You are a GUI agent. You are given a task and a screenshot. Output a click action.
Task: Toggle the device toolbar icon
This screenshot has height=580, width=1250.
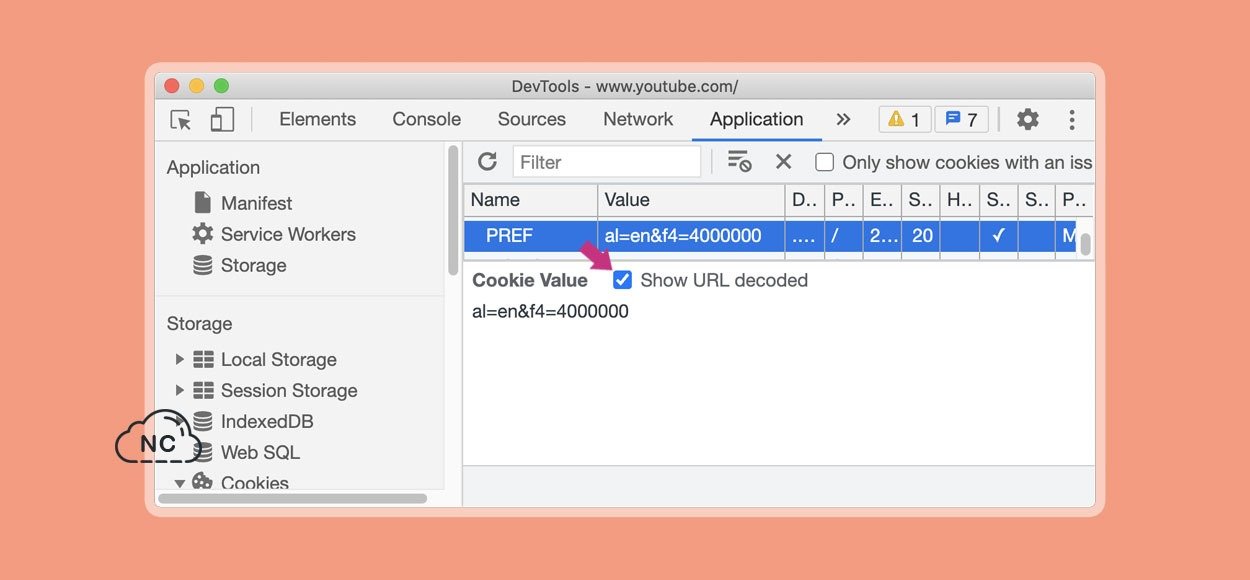tap(222, 120)
